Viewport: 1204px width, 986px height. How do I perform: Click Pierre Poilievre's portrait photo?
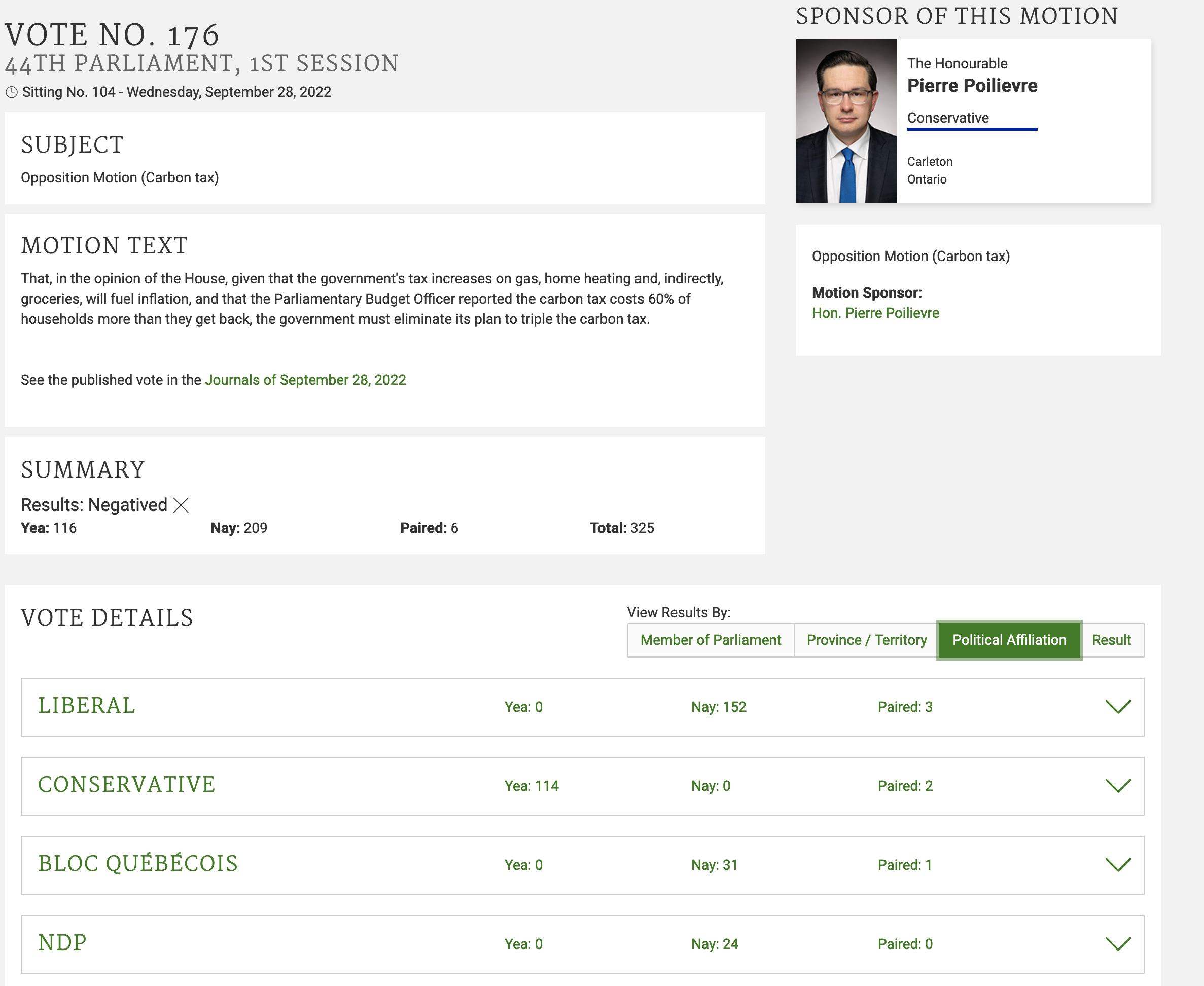click(845, 121)
